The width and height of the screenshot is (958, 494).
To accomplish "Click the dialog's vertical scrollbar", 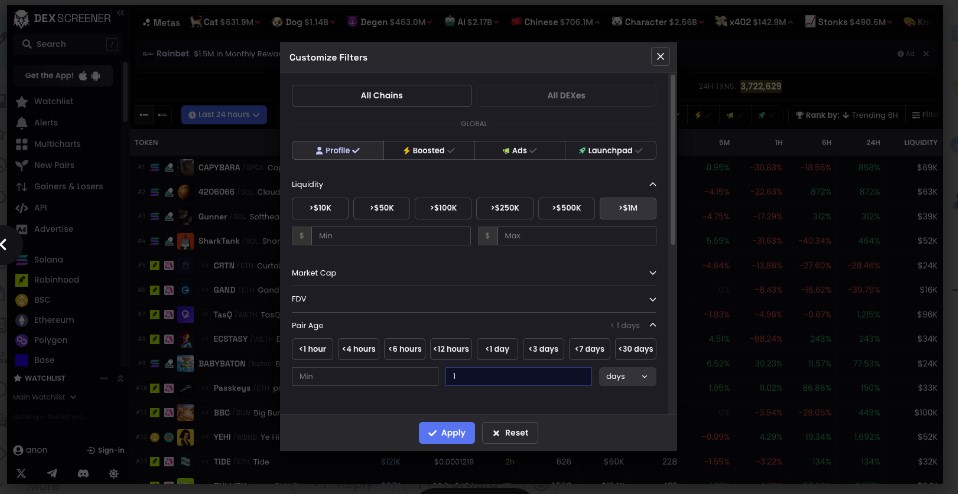I will pos(673,160).
